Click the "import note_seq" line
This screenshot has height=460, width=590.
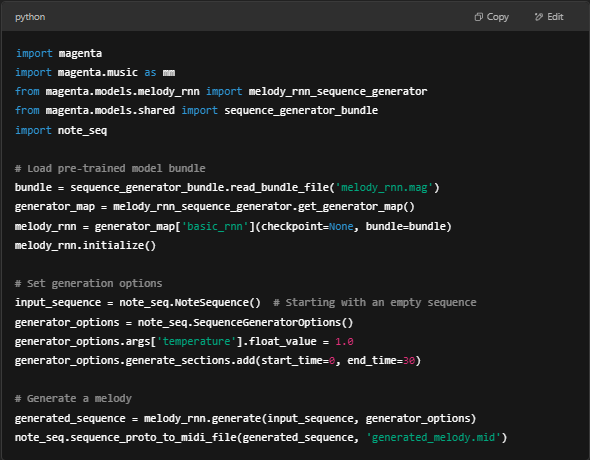point(61,131)
